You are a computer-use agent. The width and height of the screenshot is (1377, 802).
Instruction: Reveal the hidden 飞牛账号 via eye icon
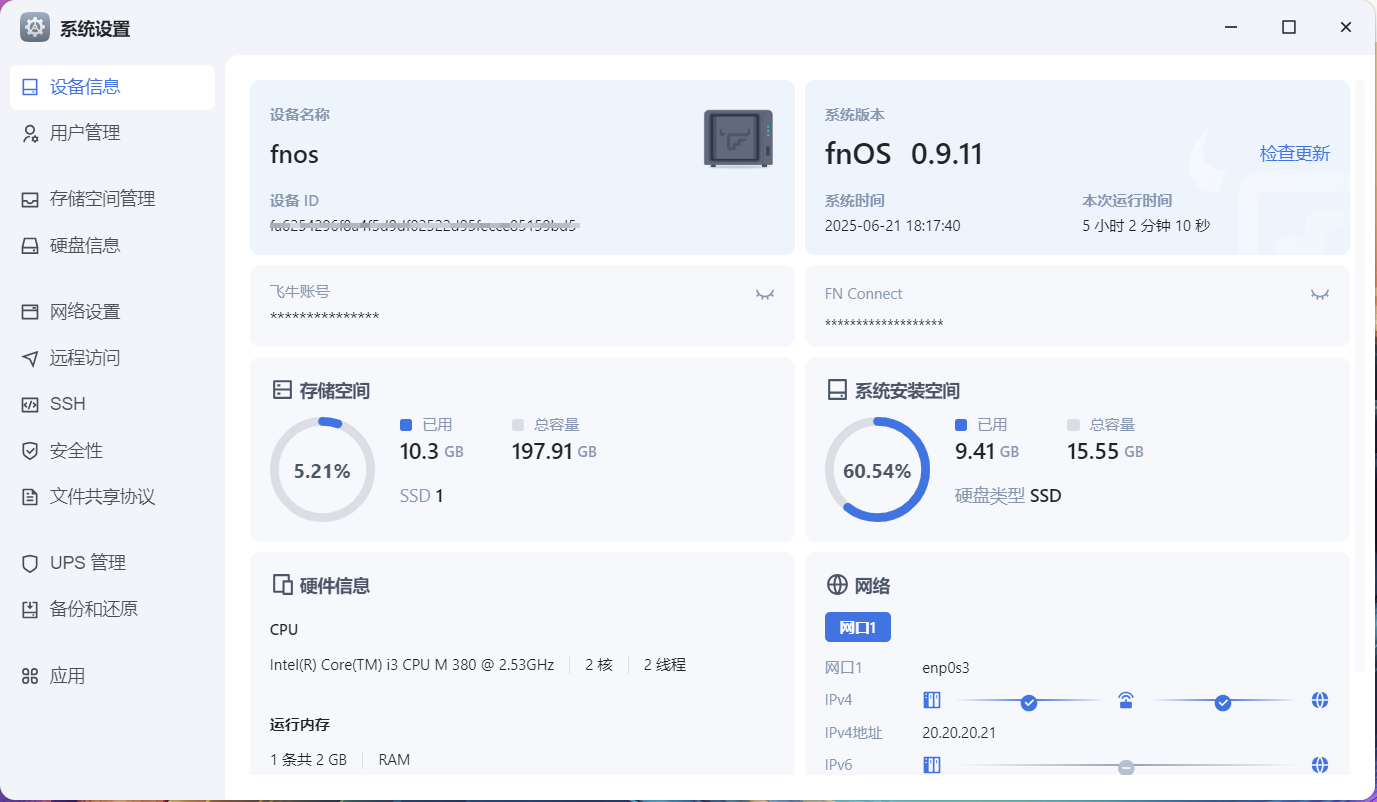[x=765, y=294]
